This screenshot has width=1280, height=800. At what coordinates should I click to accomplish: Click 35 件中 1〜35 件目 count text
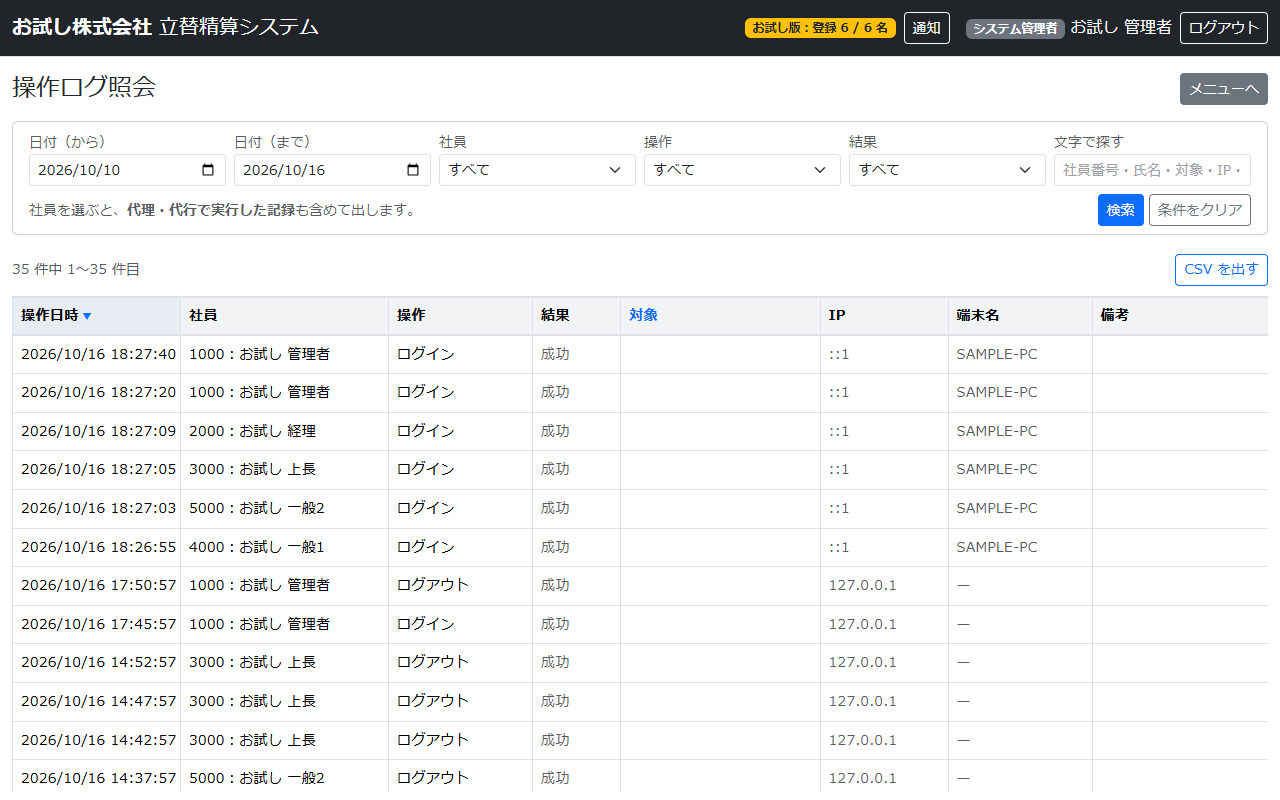click(76, 269)
